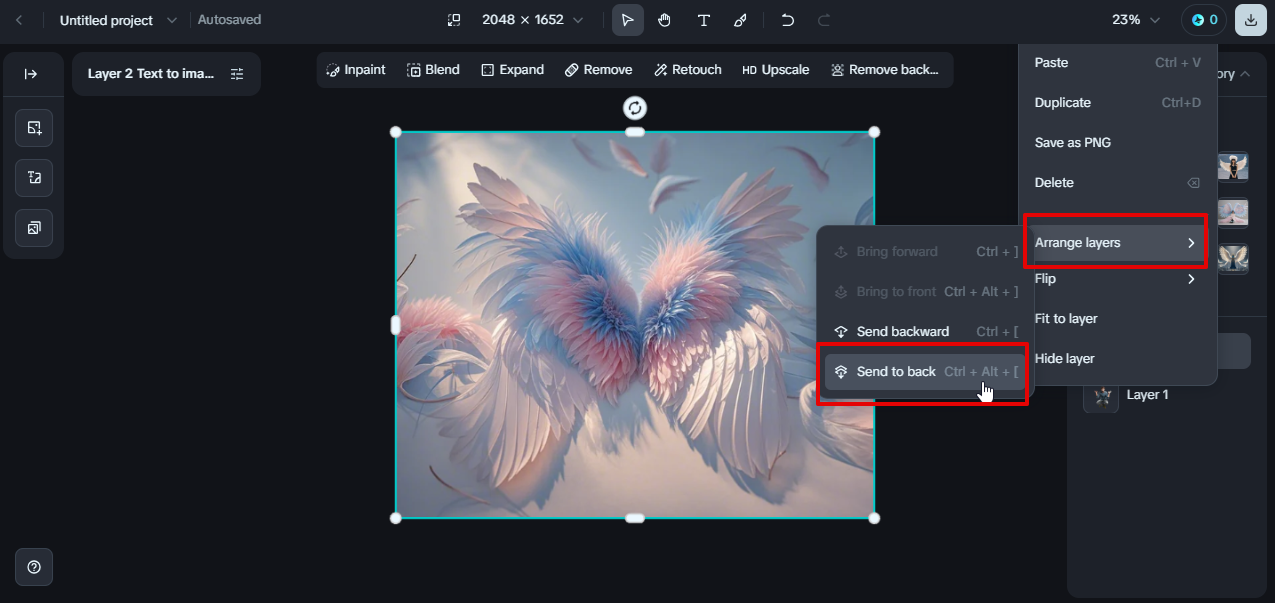Screen dimensions: 1280x603
Task: Open the Arrange layers submenu
Action: tap(1118, 243)
